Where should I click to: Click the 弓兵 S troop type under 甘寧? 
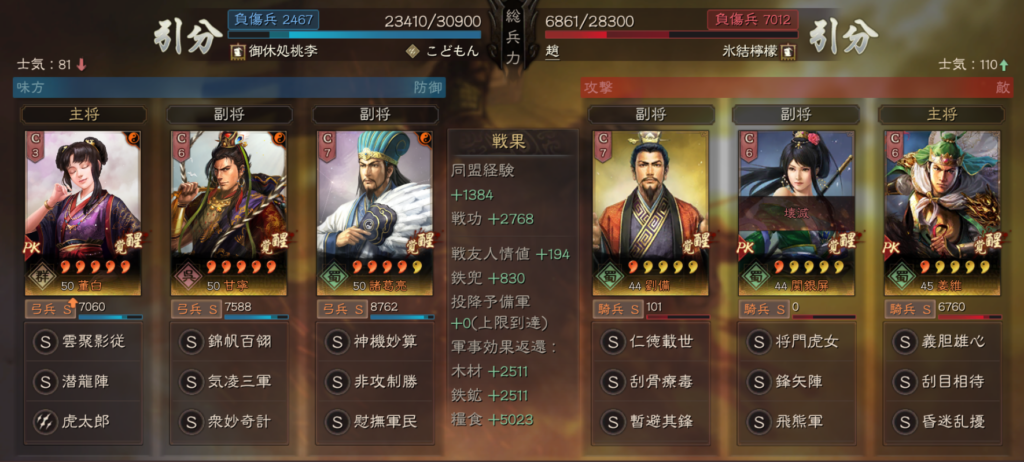click(195, 309)
